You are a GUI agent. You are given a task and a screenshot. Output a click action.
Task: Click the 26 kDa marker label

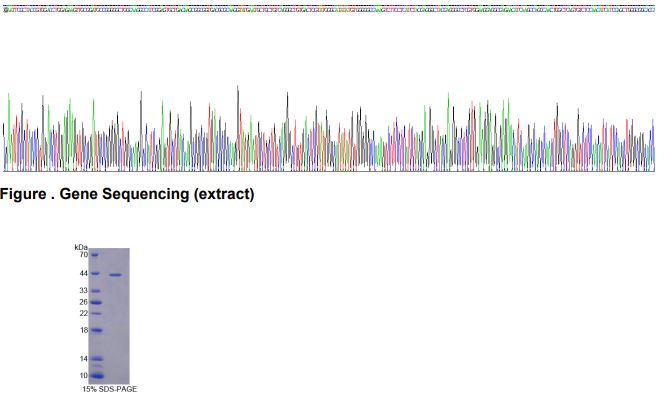(83, 302)
